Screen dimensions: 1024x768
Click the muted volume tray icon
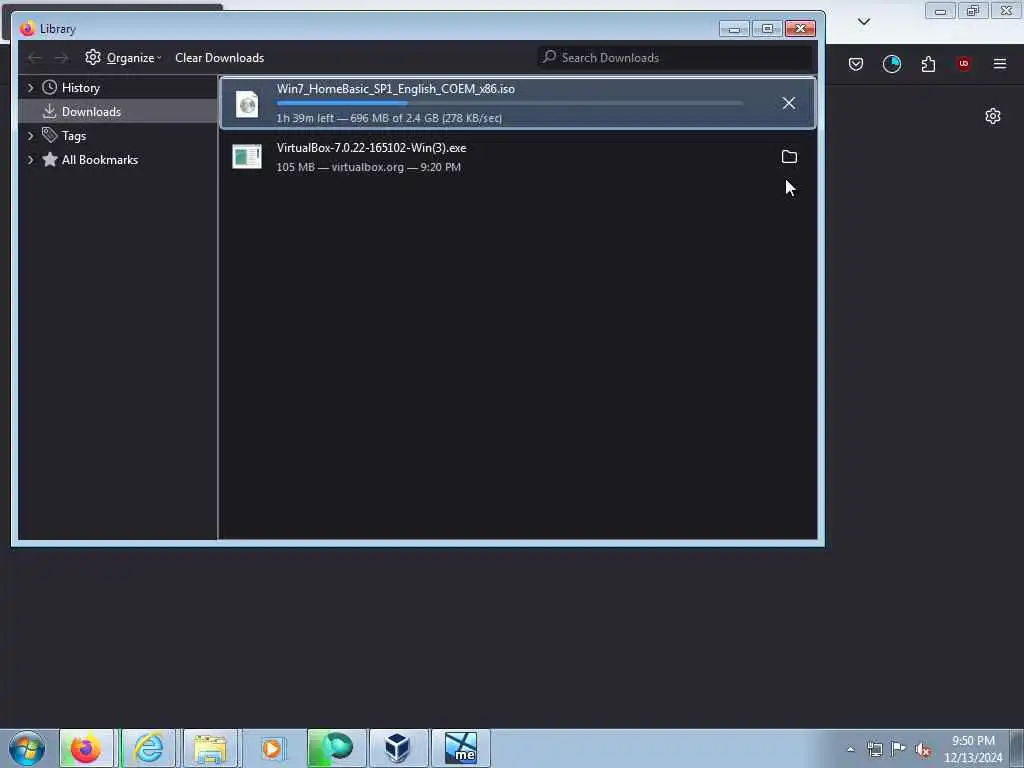923,750
